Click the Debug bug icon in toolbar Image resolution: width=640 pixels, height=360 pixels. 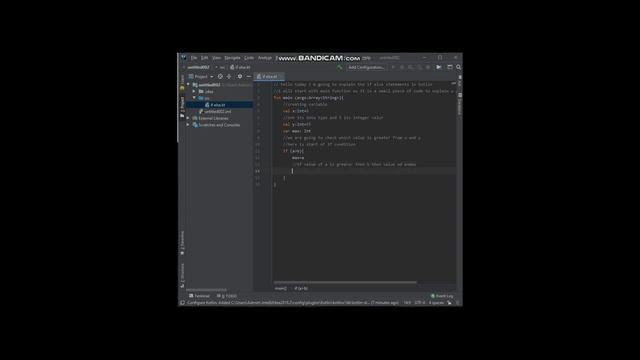coord(402,67)
